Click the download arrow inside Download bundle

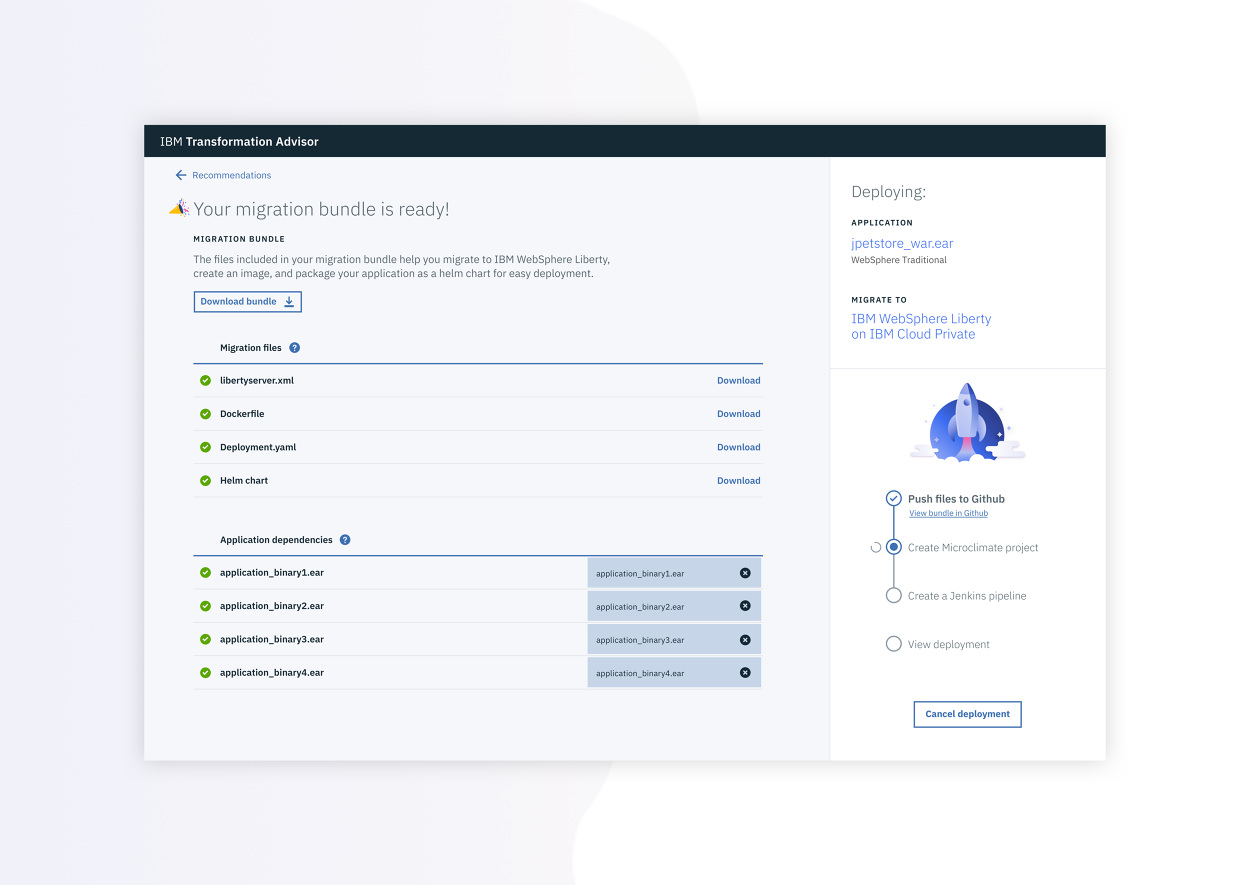[290, 301]
